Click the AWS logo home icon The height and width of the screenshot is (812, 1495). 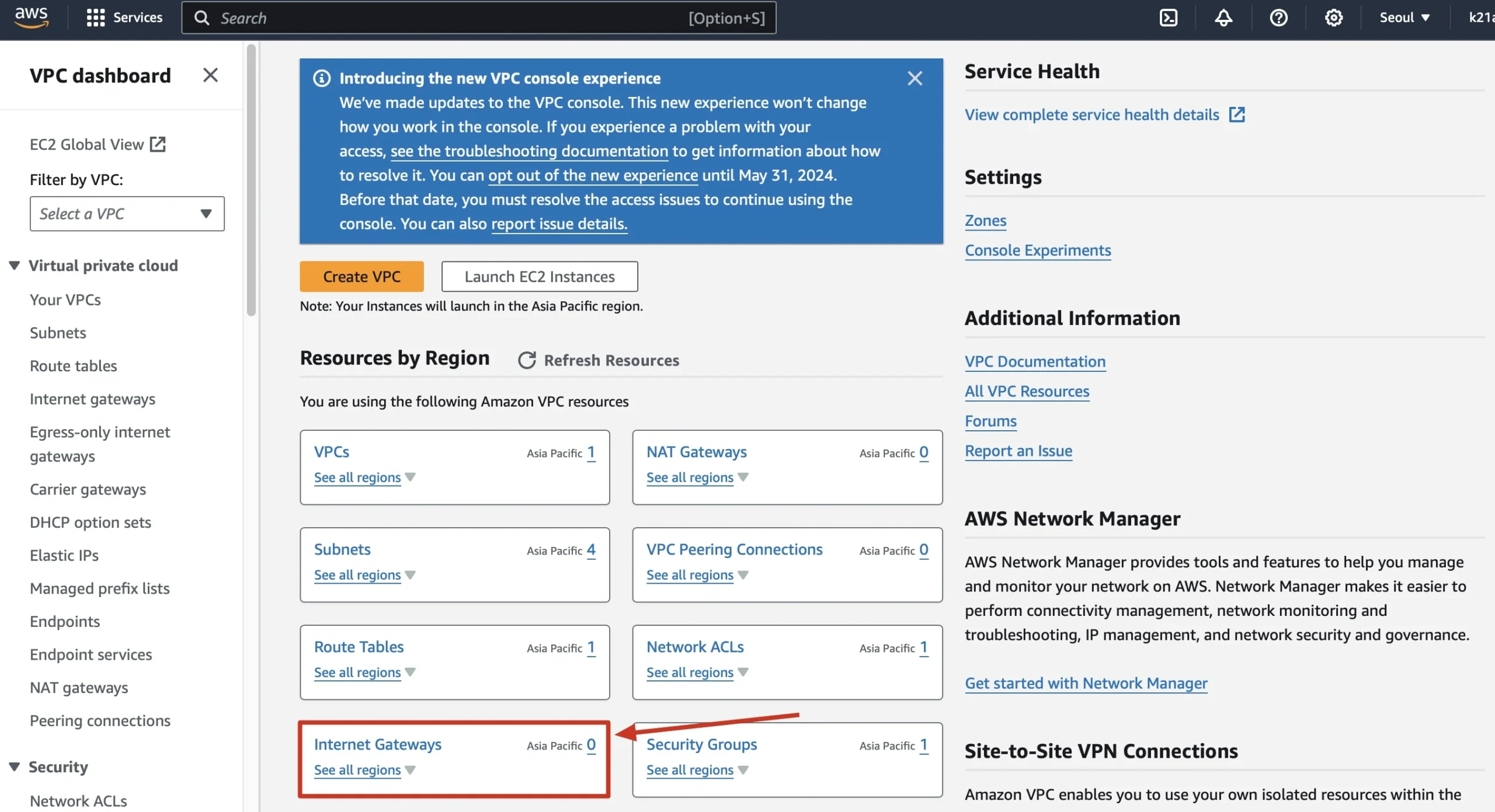[31, 18]
